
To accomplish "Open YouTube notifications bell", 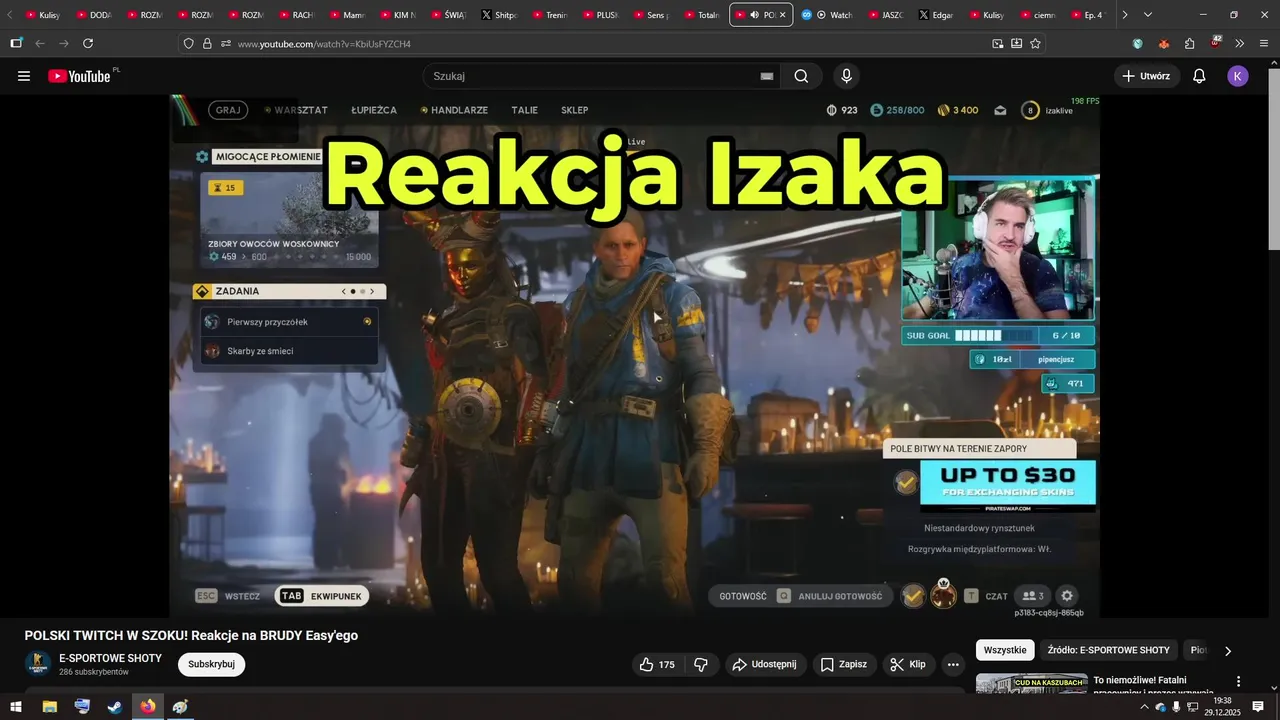I will point(1199,76).
